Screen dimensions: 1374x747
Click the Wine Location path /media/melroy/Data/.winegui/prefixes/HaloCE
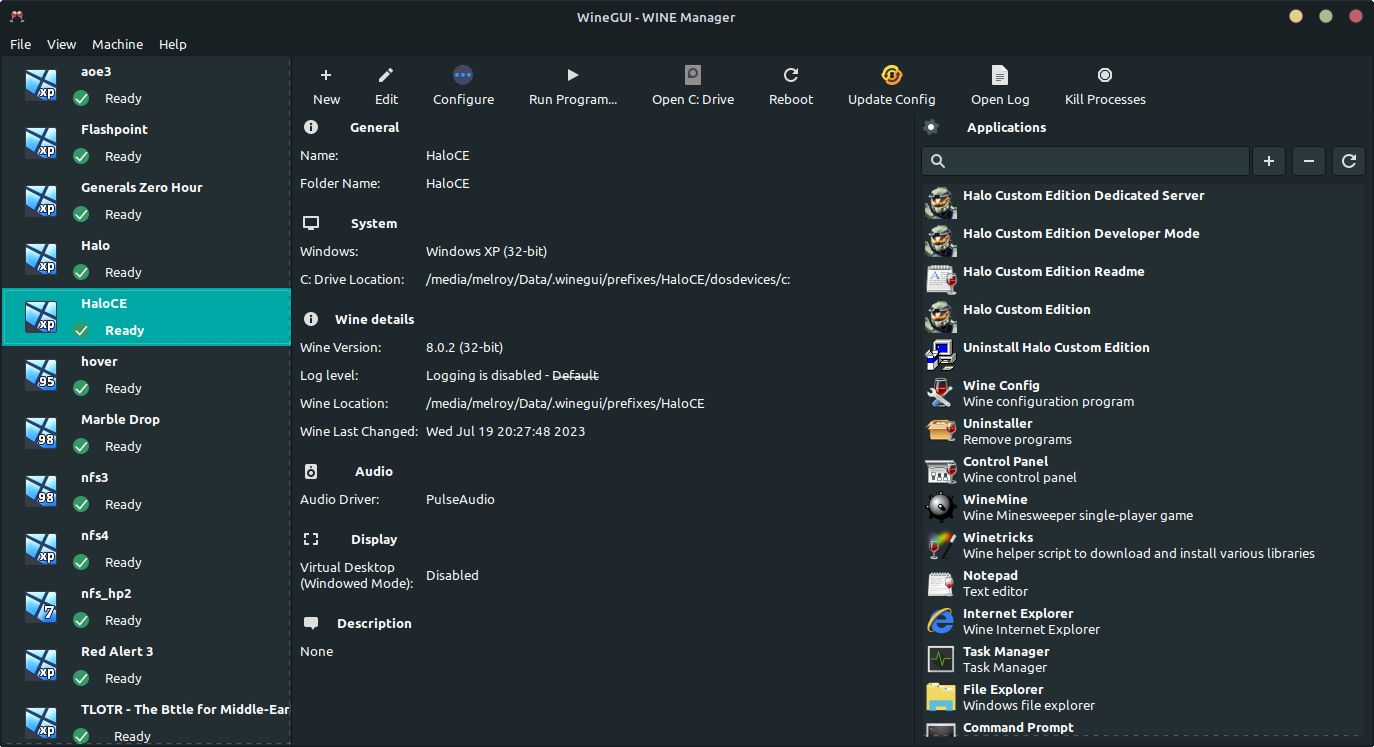565,403
